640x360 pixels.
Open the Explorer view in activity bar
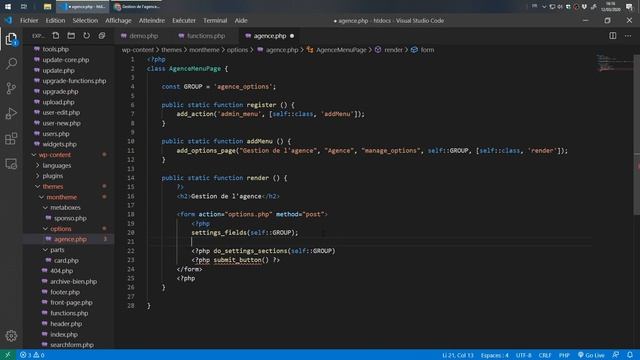pyautogui.click(x=11, y=39)
